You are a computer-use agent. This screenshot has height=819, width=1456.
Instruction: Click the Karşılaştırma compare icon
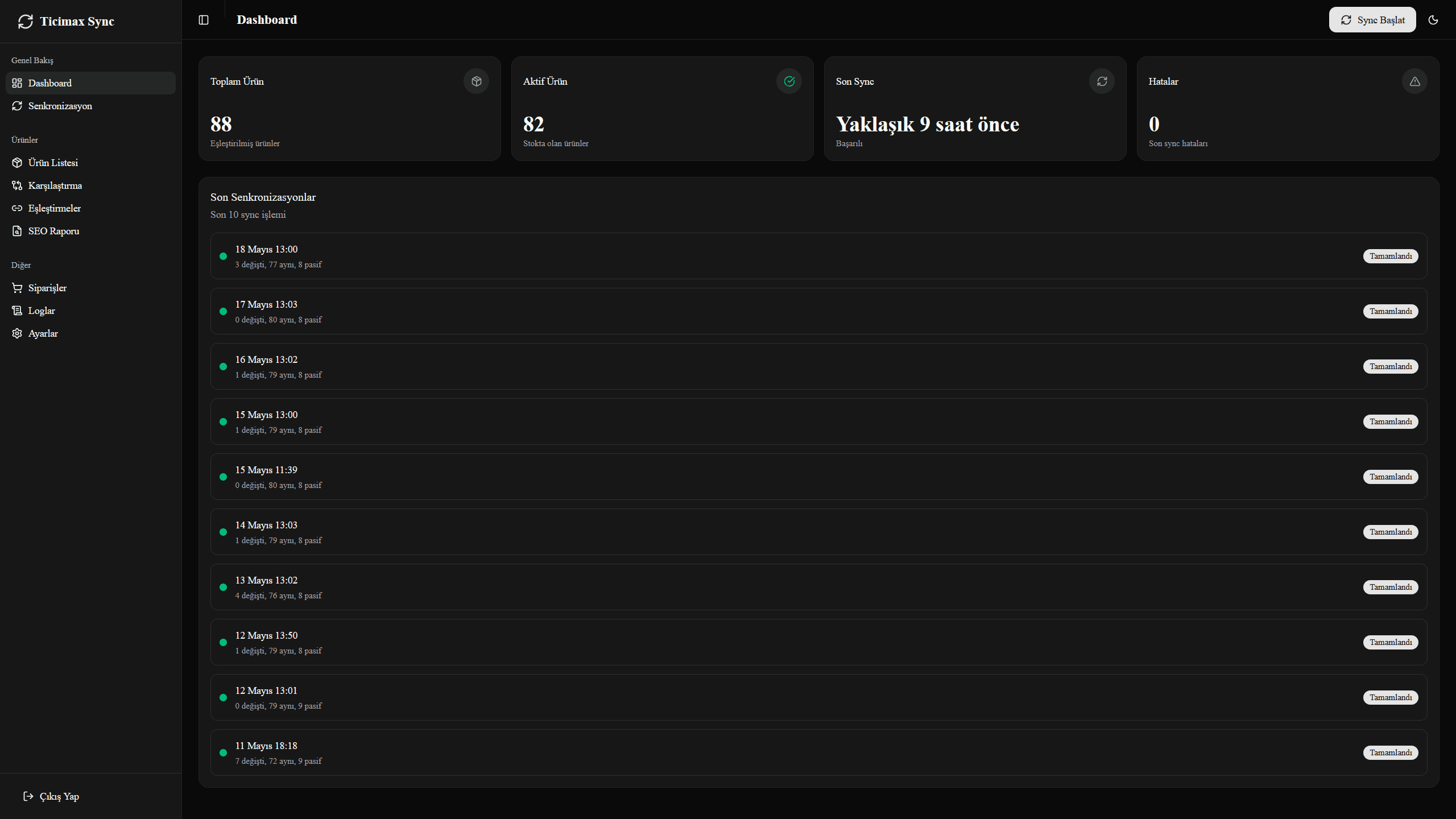17,185
